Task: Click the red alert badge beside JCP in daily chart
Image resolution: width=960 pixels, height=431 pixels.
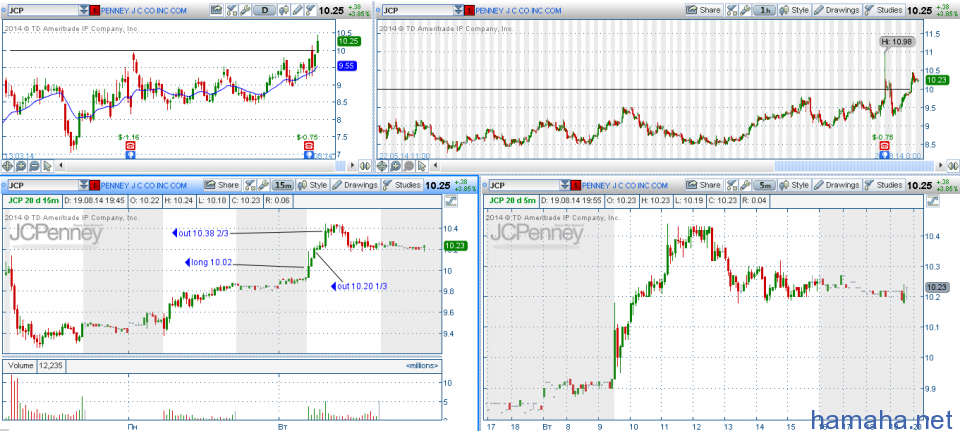Action: pos(94,10)
